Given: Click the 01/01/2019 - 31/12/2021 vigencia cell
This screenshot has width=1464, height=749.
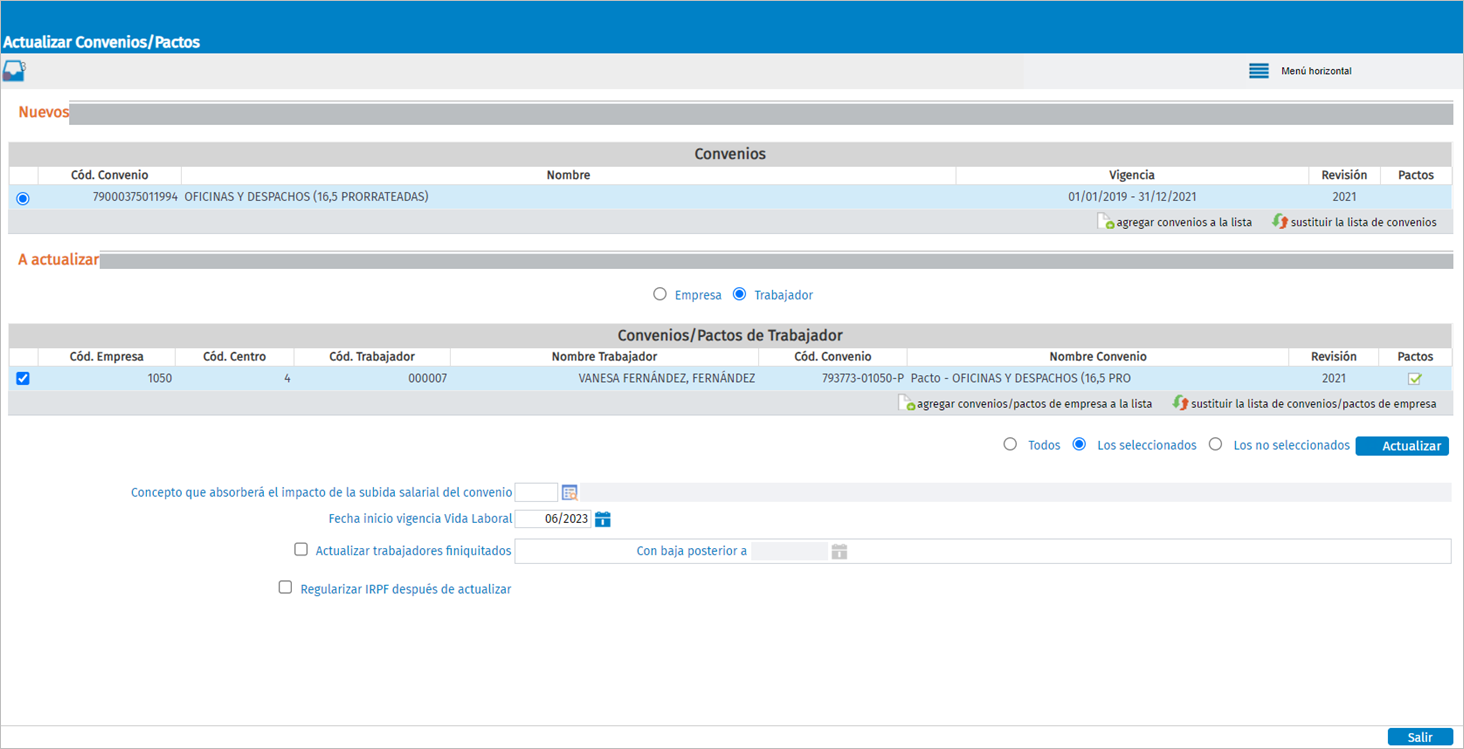Looking at the screenshot, I should [1132, 197].
